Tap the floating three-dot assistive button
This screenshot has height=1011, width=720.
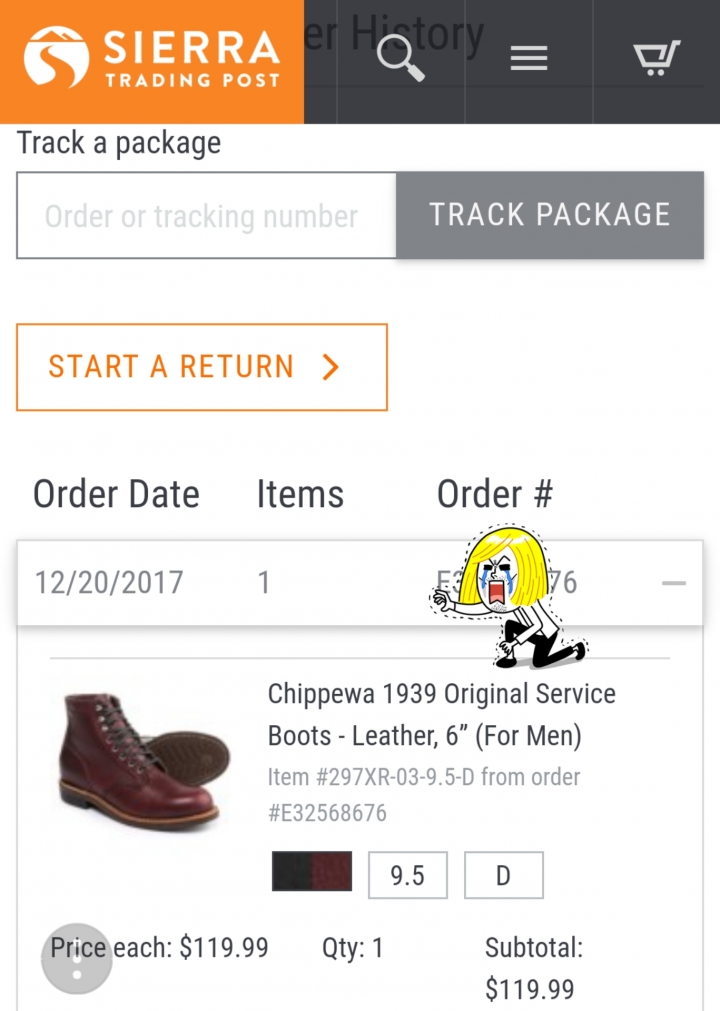[77, 959]
